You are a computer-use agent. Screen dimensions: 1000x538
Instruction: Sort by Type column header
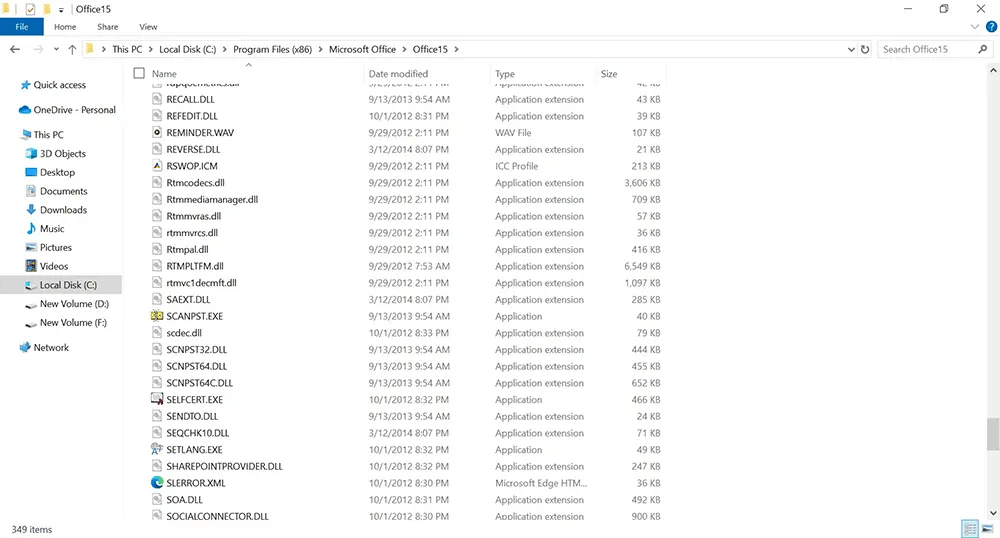504,73
